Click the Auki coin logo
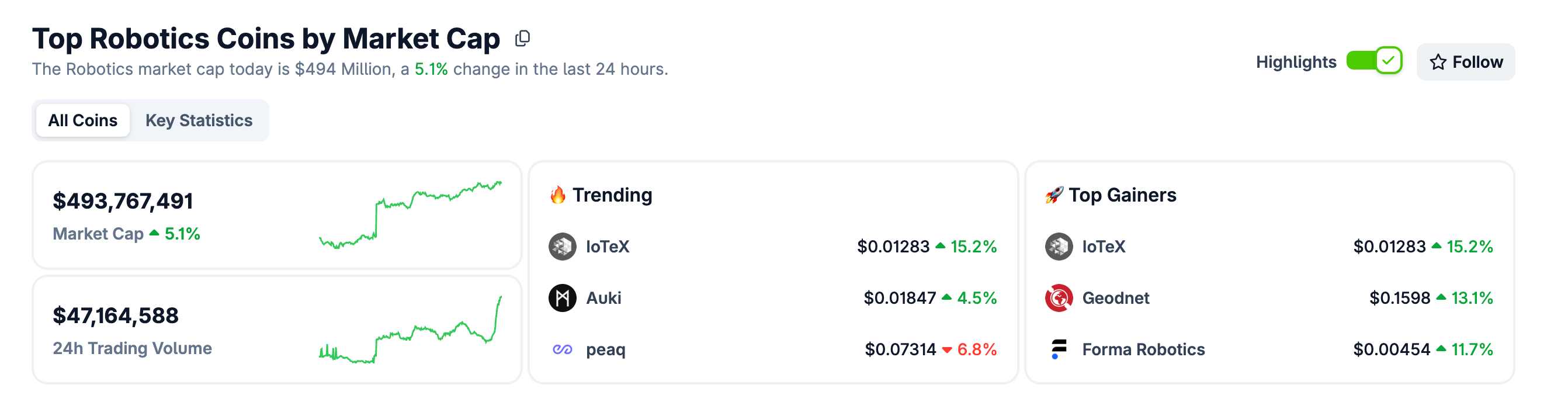Viewport: 1568px width, 409px height. tap(562, 297)
